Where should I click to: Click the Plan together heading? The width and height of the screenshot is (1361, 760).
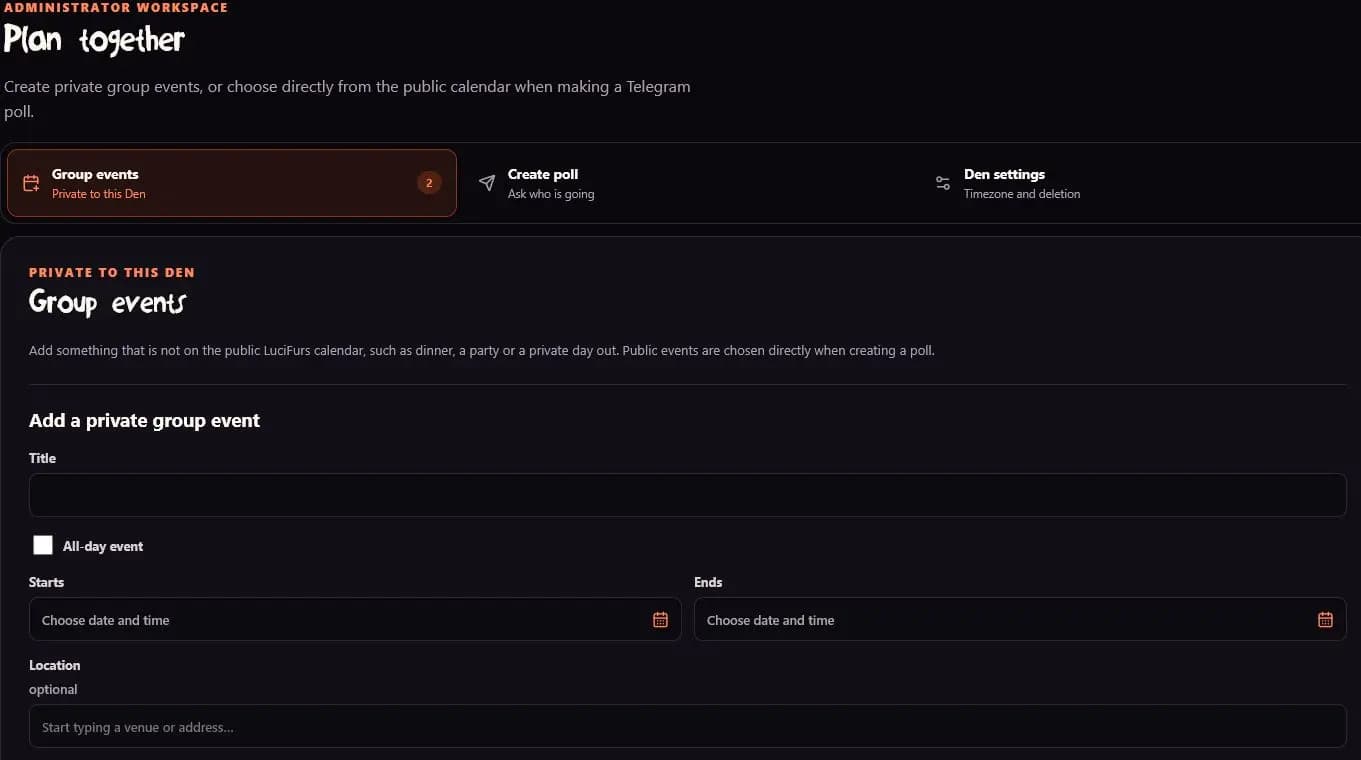pyautogui.click(x=94, y=40)
